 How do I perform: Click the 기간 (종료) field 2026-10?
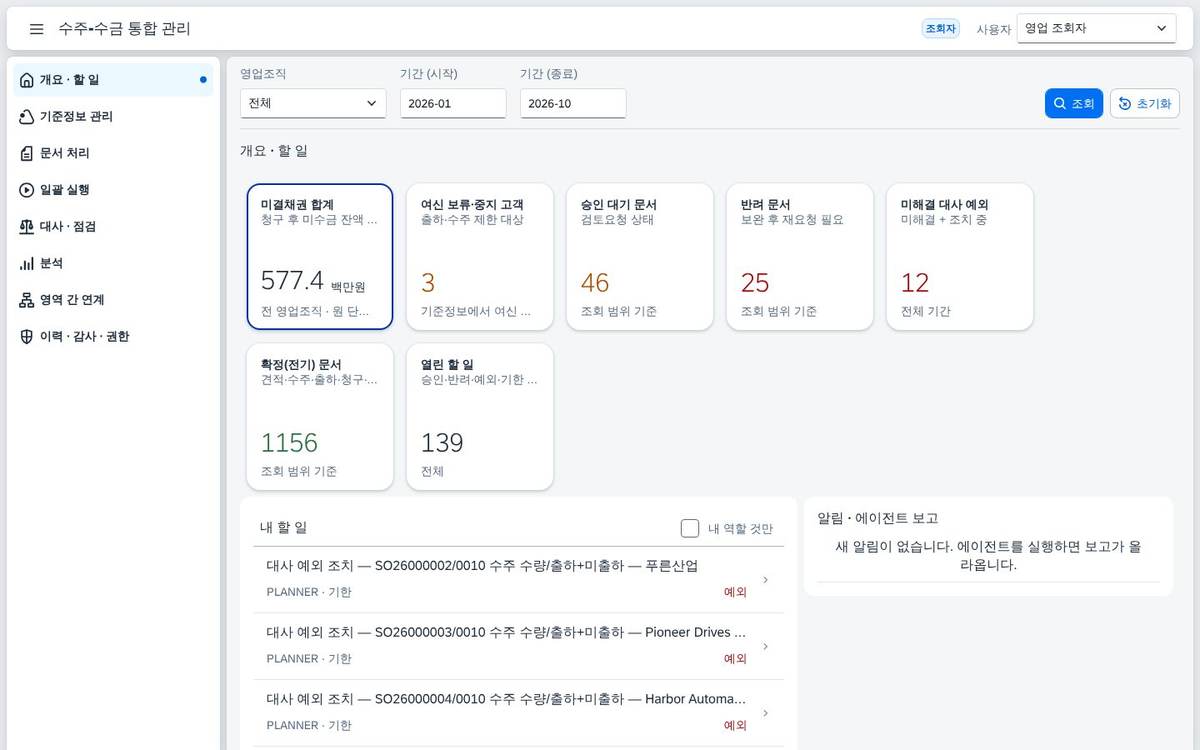573,103
